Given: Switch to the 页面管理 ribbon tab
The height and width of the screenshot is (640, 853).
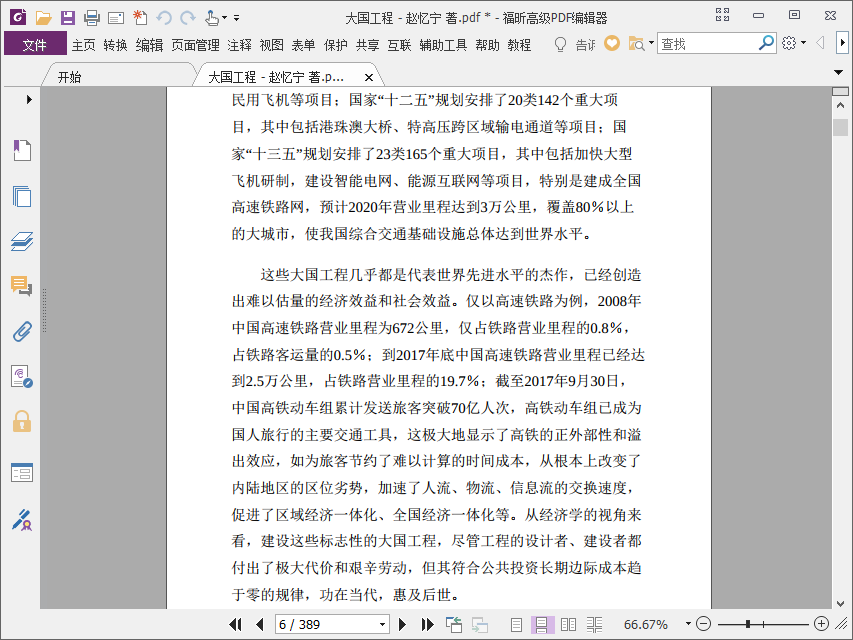Looking at the screenshot, I should tap(195, 45).
